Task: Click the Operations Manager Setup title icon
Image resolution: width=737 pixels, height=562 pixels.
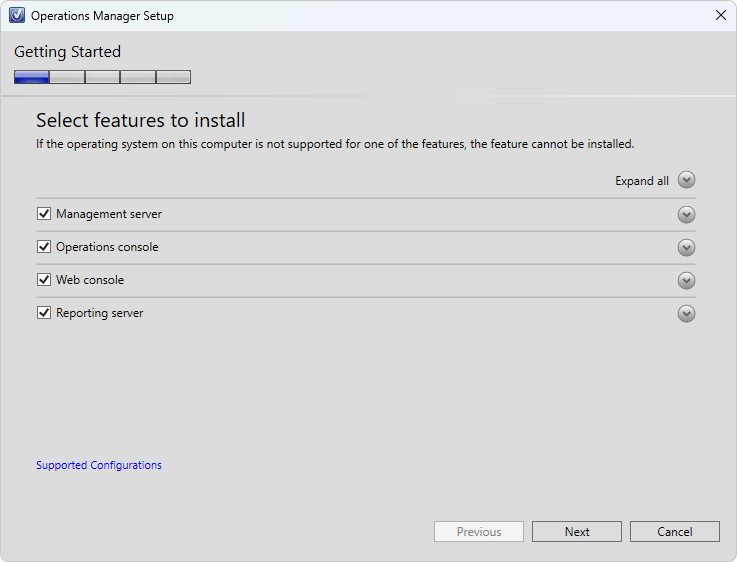Action: pyautogui.click(x=17, y=15)
